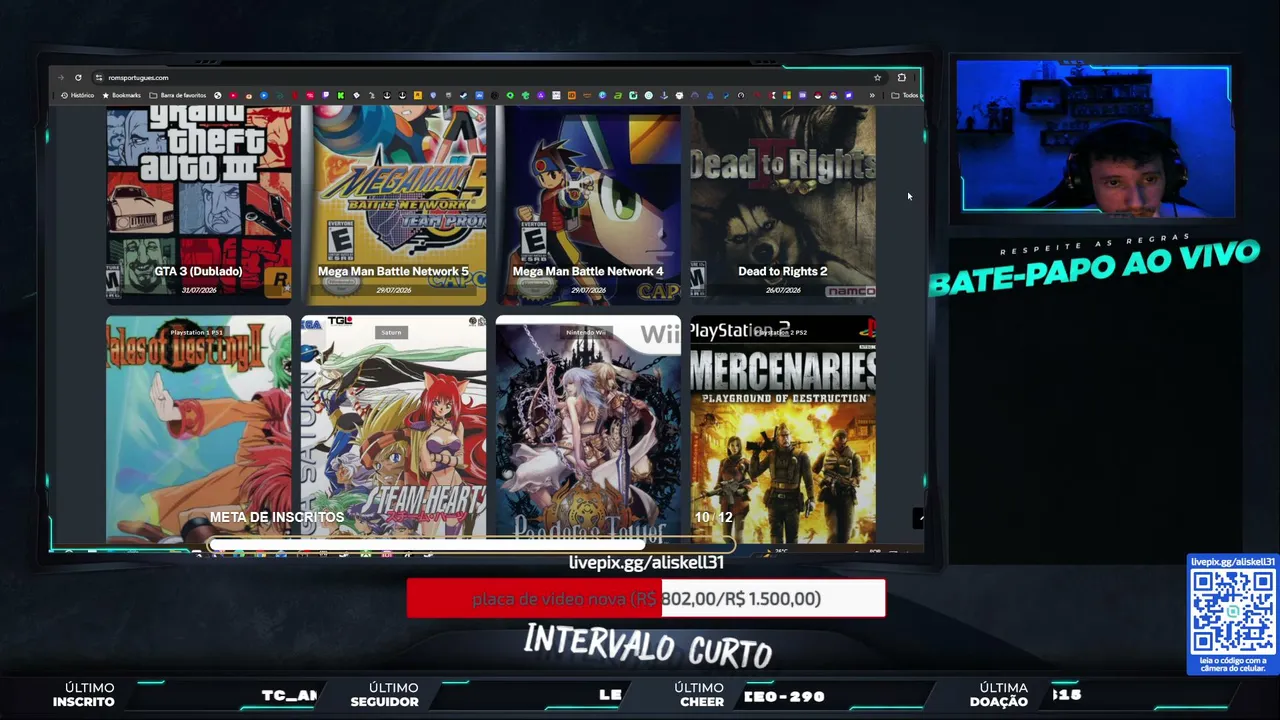Click the ÚLTIMO INSCRITO label
Screen dimensions: 1280x720
tap(84, 695)
